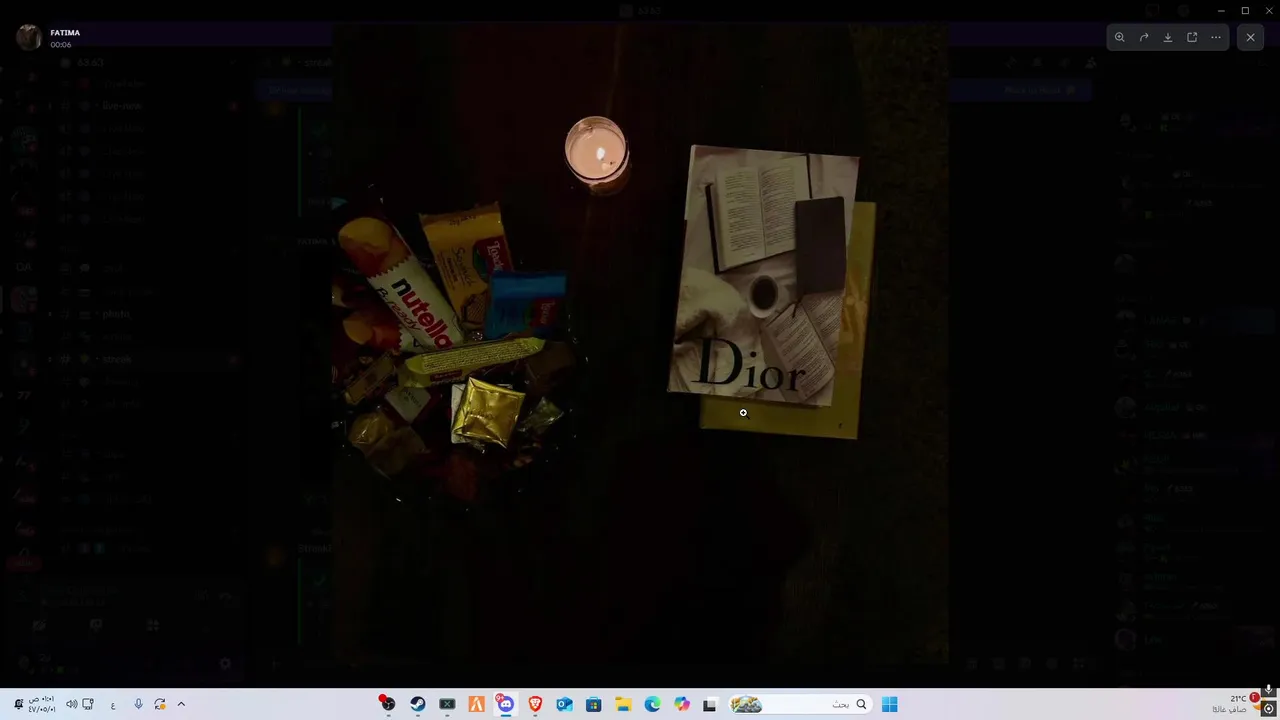
Task: Open Task View from taskbar
Action: tap(710, 704)
